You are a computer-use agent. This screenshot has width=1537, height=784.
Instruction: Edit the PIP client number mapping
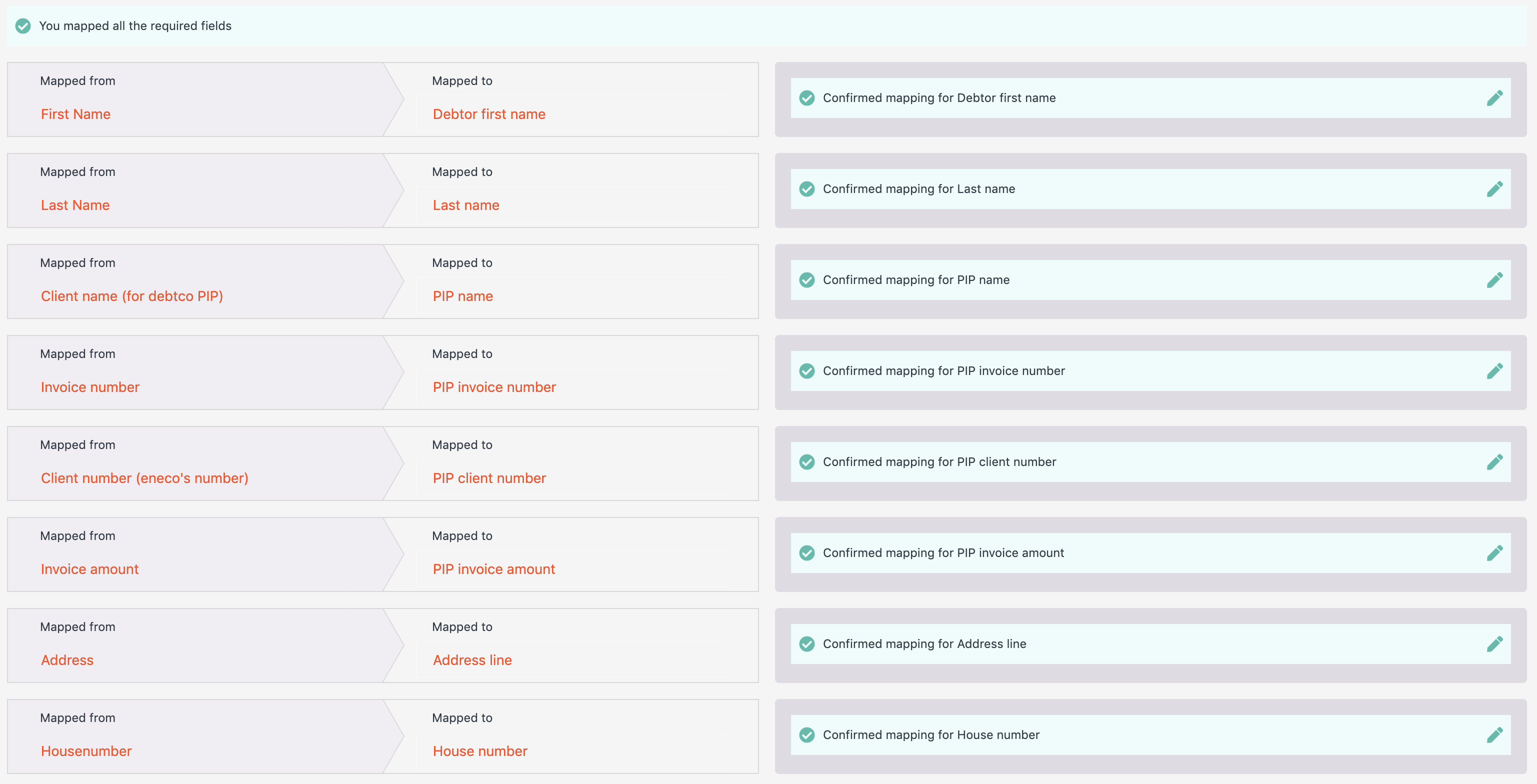coord(1494,462)
